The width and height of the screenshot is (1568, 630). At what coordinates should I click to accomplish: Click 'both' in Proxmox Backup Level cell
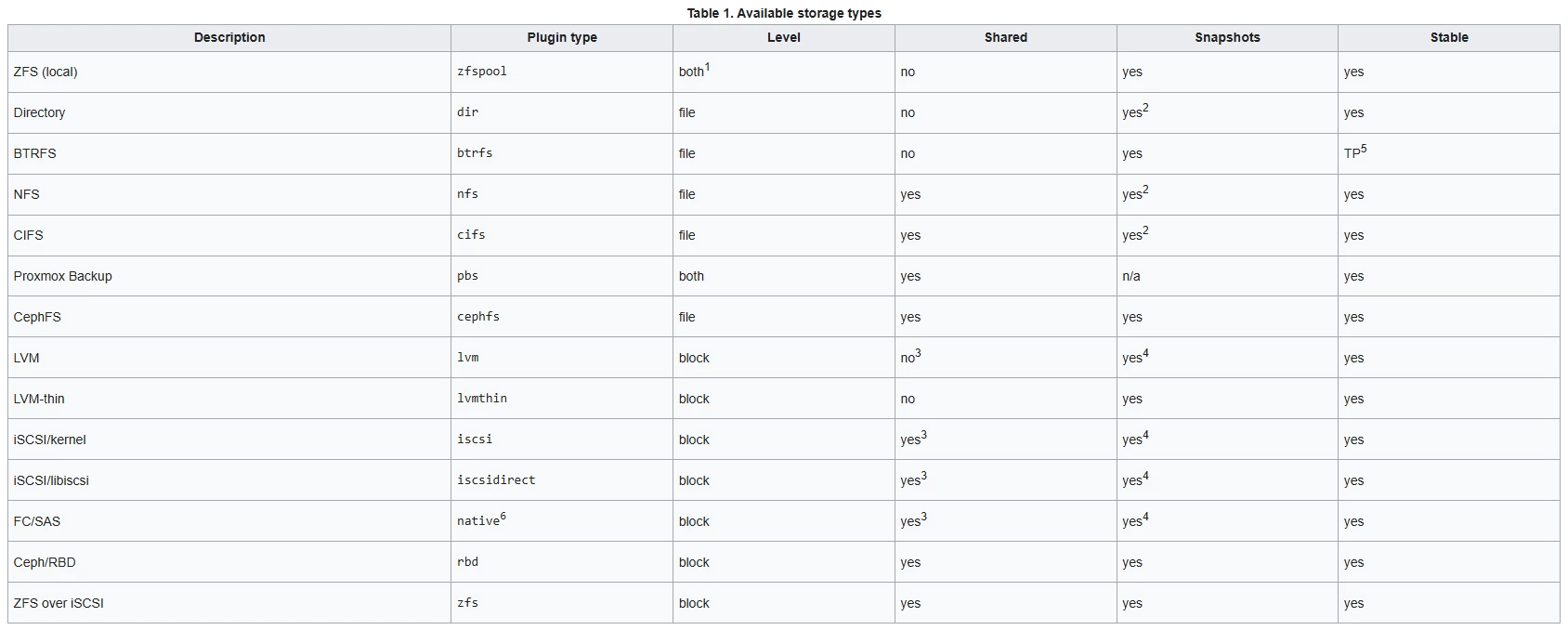[x=691, y=276]
